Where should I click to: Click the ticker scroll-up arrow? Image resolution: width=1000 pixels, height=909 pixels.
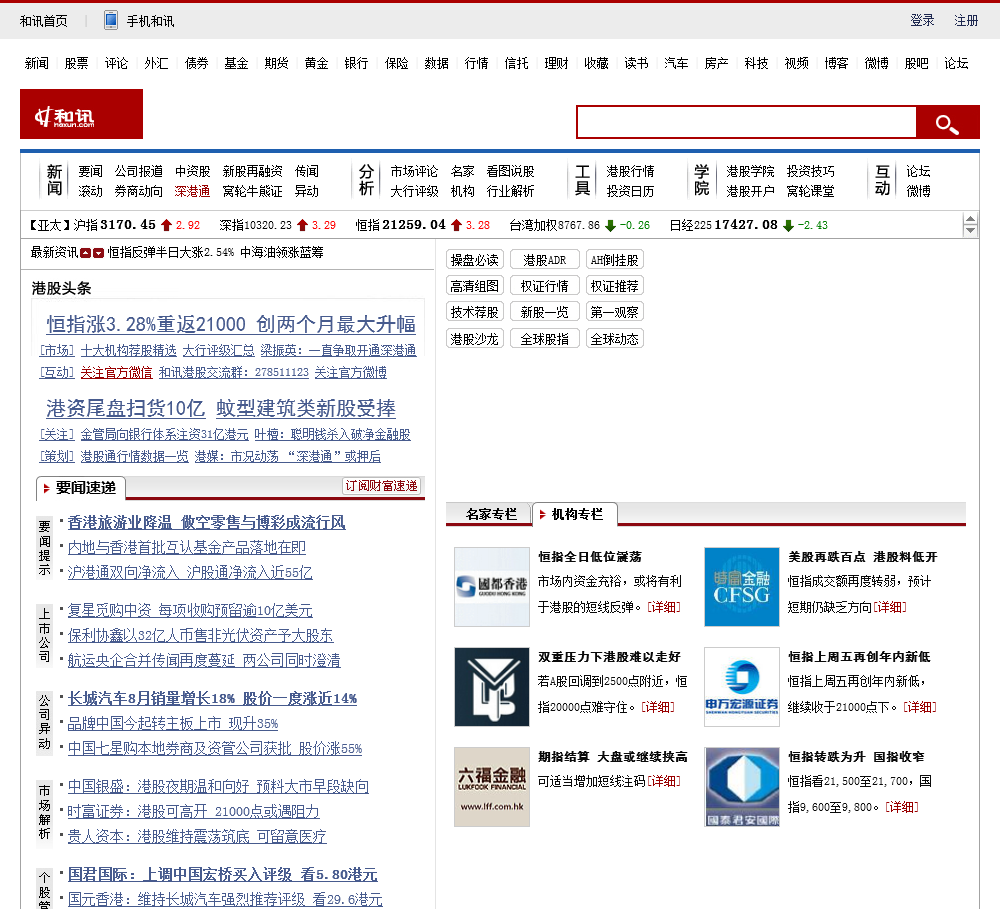970,219
